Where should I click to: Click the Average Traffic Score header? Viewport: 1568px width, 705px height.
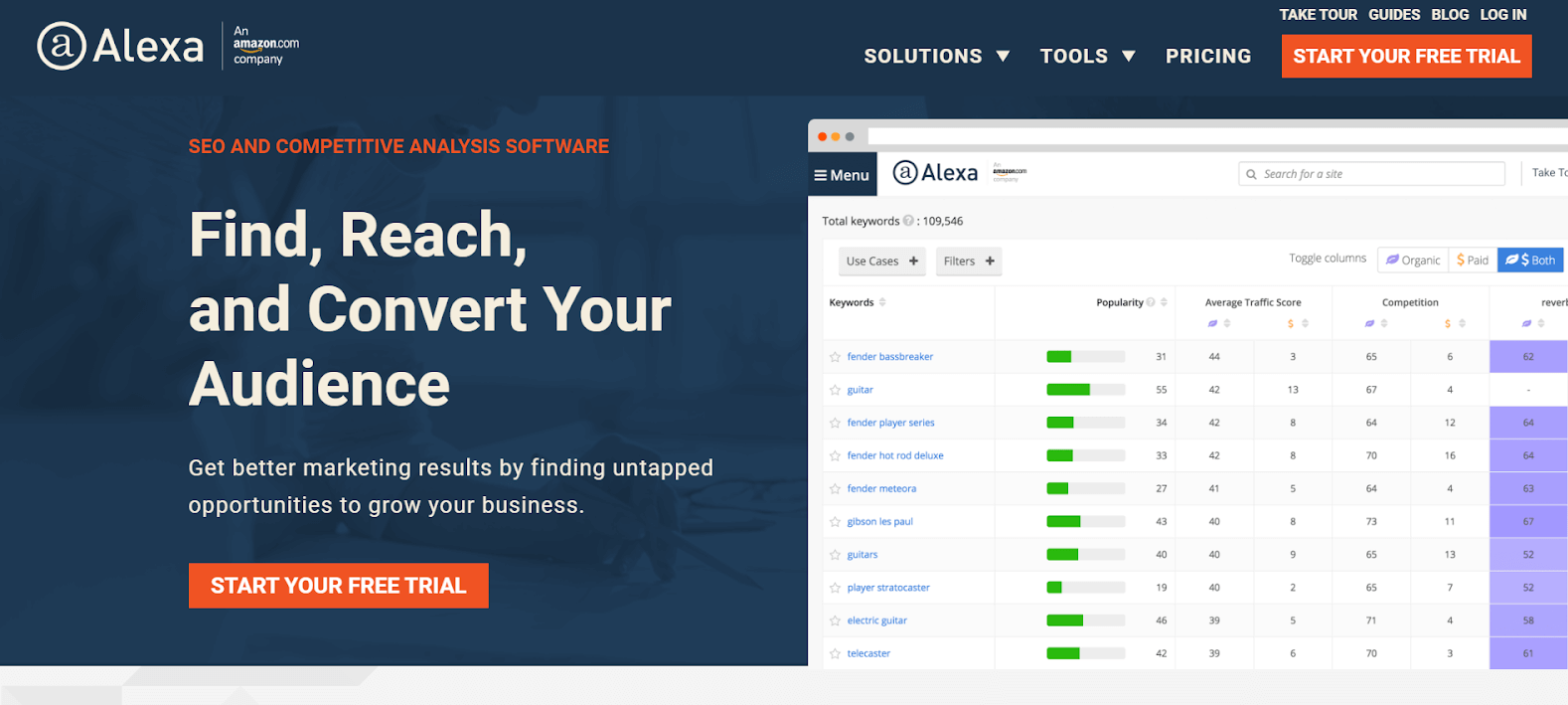click(1253, 302)
